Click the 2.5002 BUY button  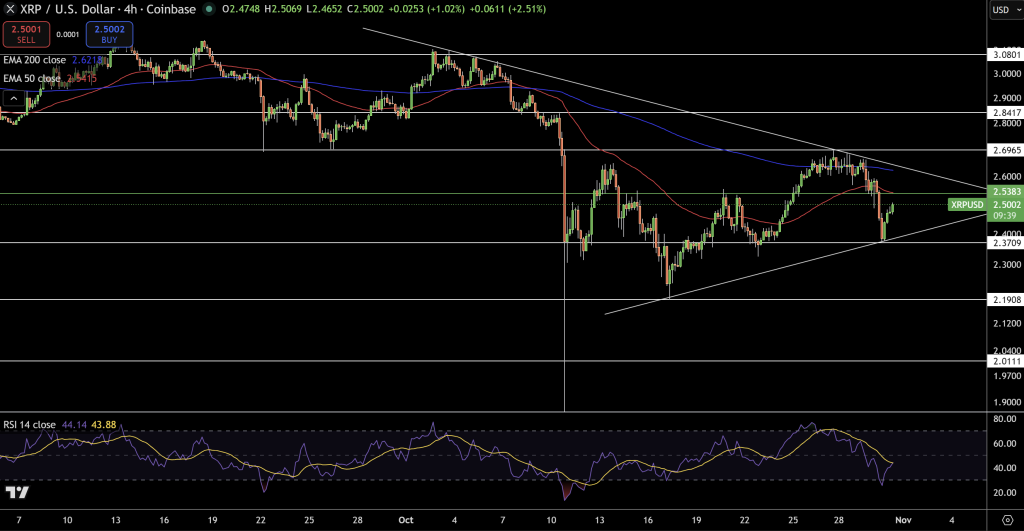pyautogui.click(x=109, y=34)
